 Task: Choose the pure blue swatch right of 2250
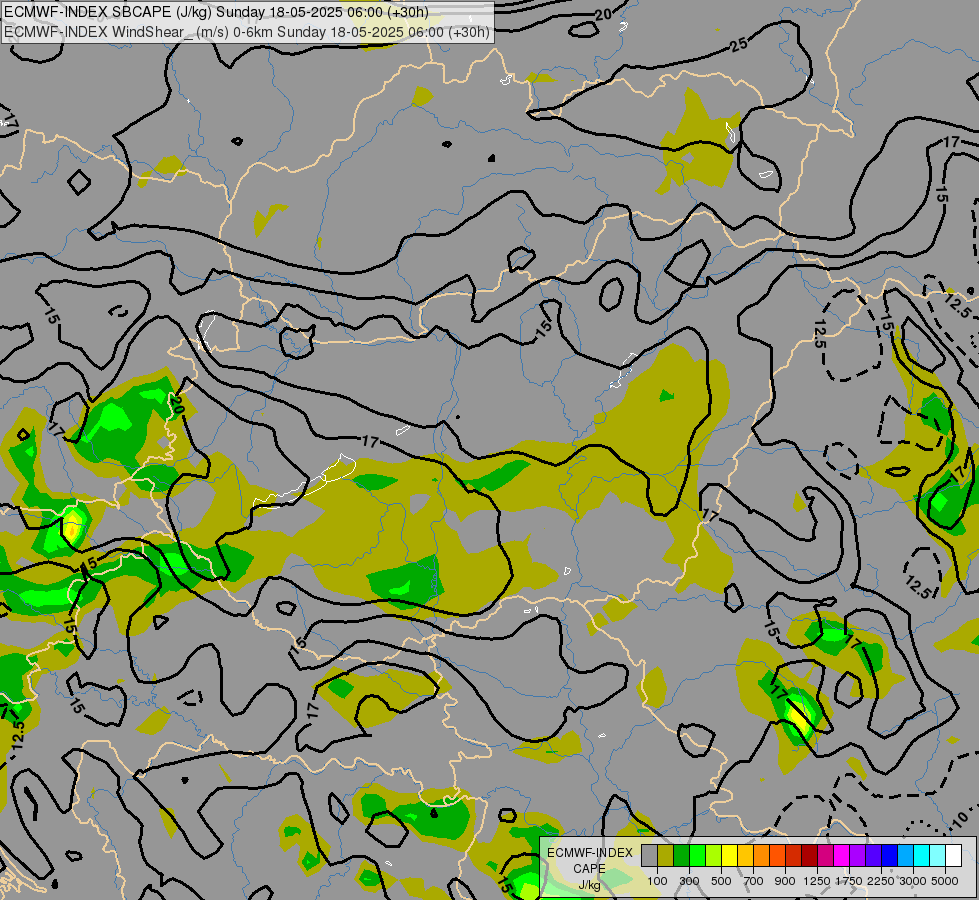[x=889, y=856]
